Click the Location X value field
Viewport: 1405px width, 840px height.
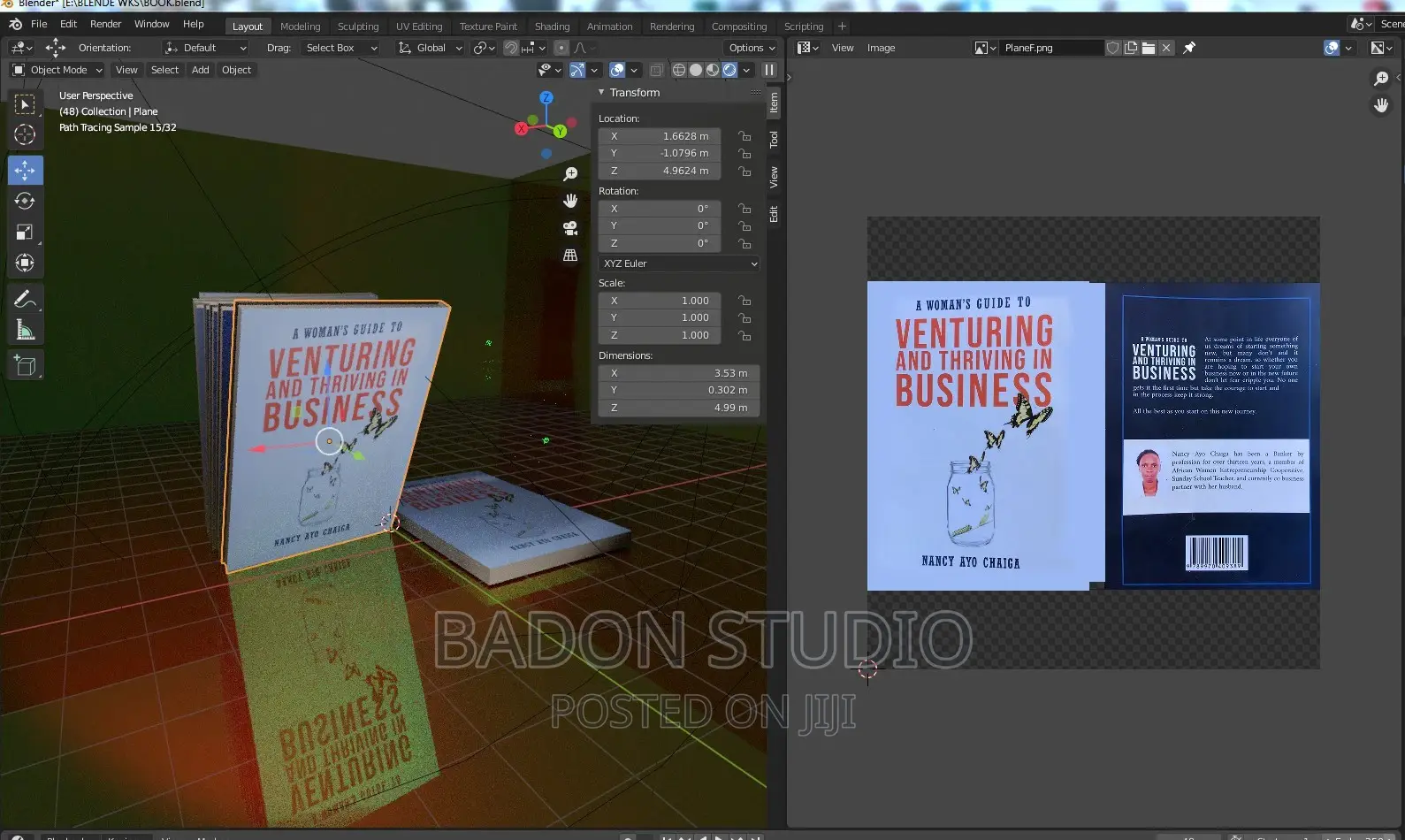click(x=660, y=136)
